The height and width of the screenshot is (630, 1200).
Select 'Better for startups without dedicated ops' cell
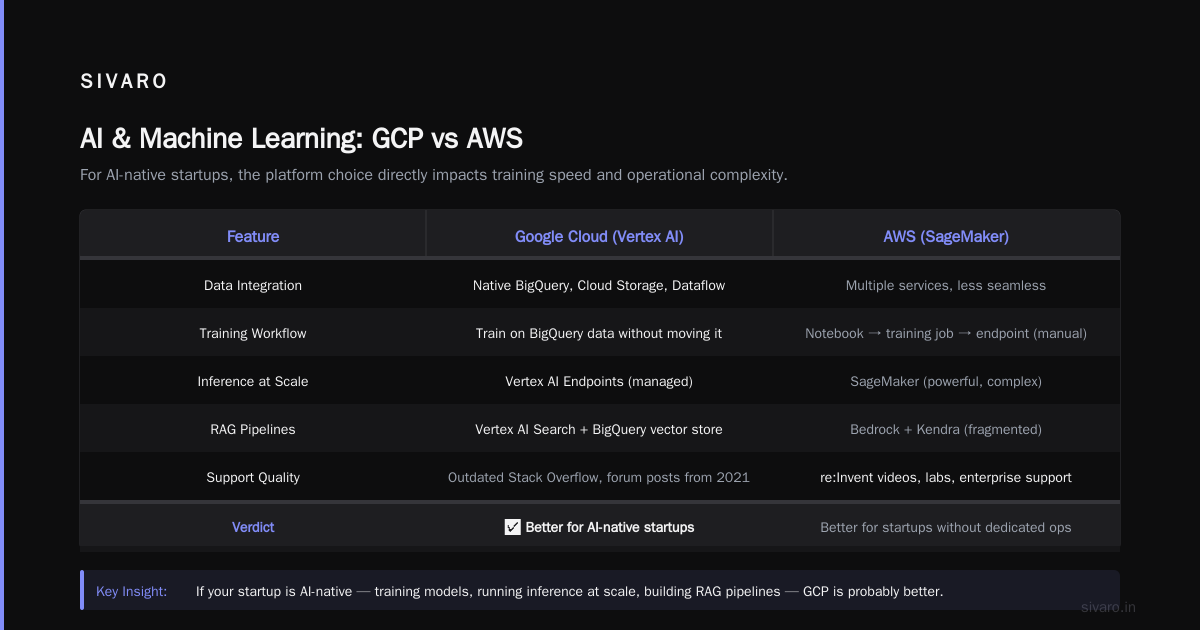pos(946,527)
